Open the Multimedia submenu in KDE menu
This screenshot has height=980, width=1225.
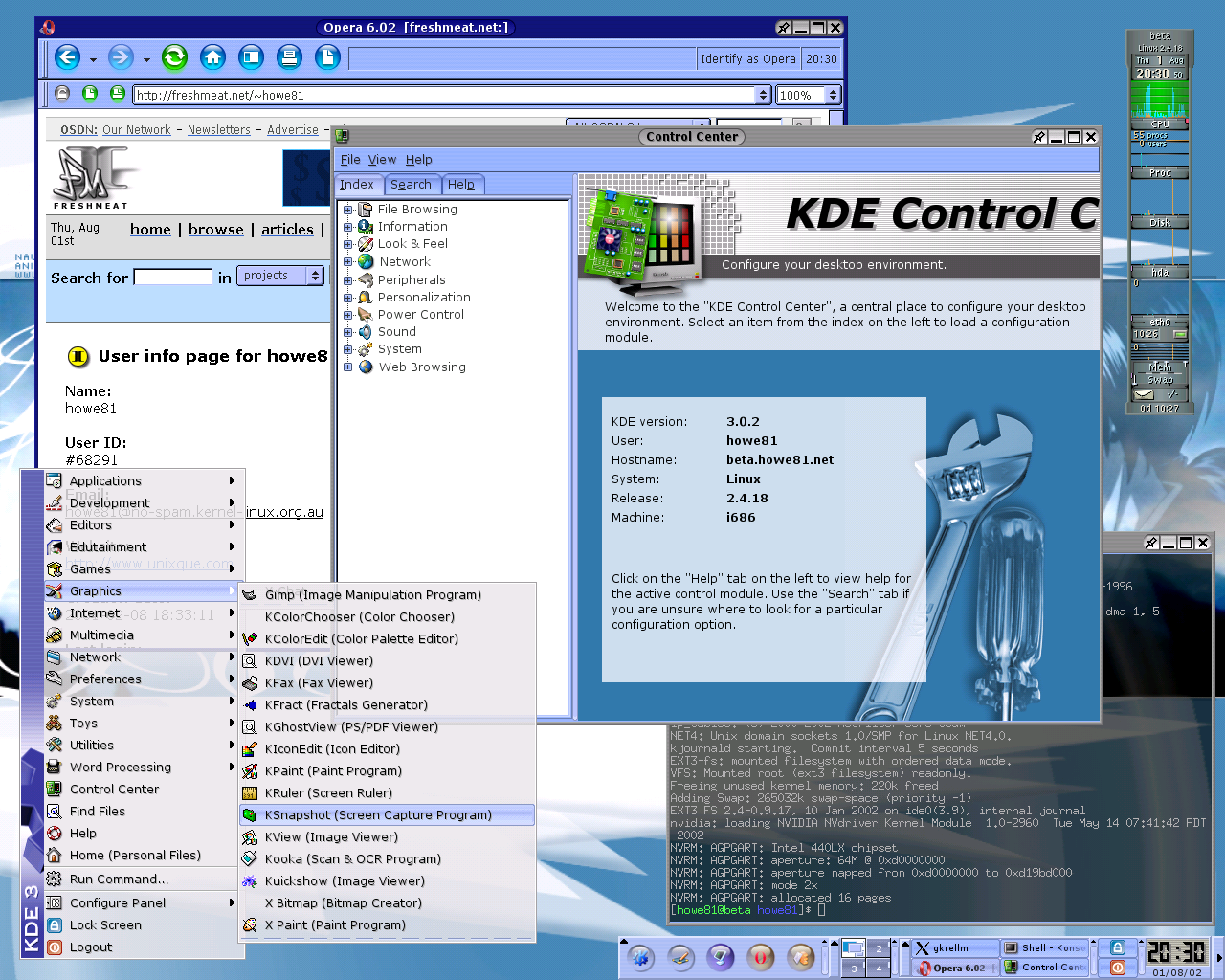tap(141, 635)
